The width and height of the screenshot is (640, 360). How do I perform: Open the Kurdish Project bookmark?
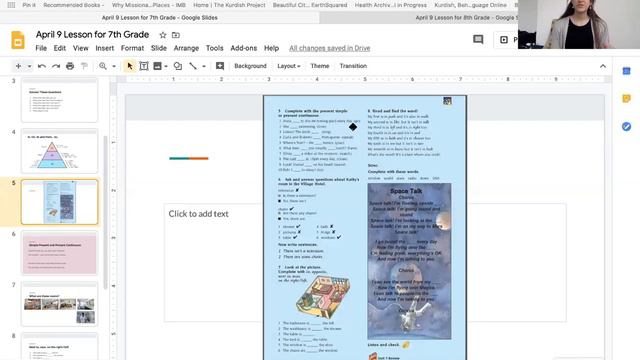229,5
